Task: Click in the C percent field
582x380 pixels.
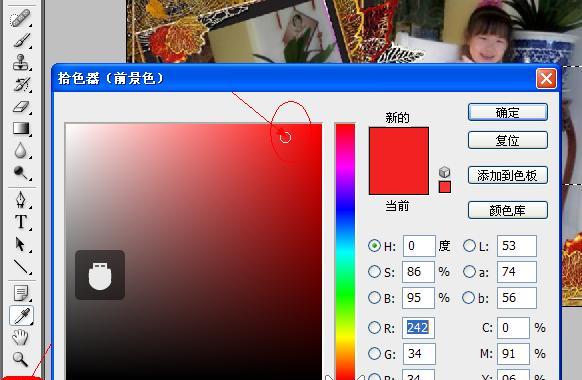Action: [513, 328]
